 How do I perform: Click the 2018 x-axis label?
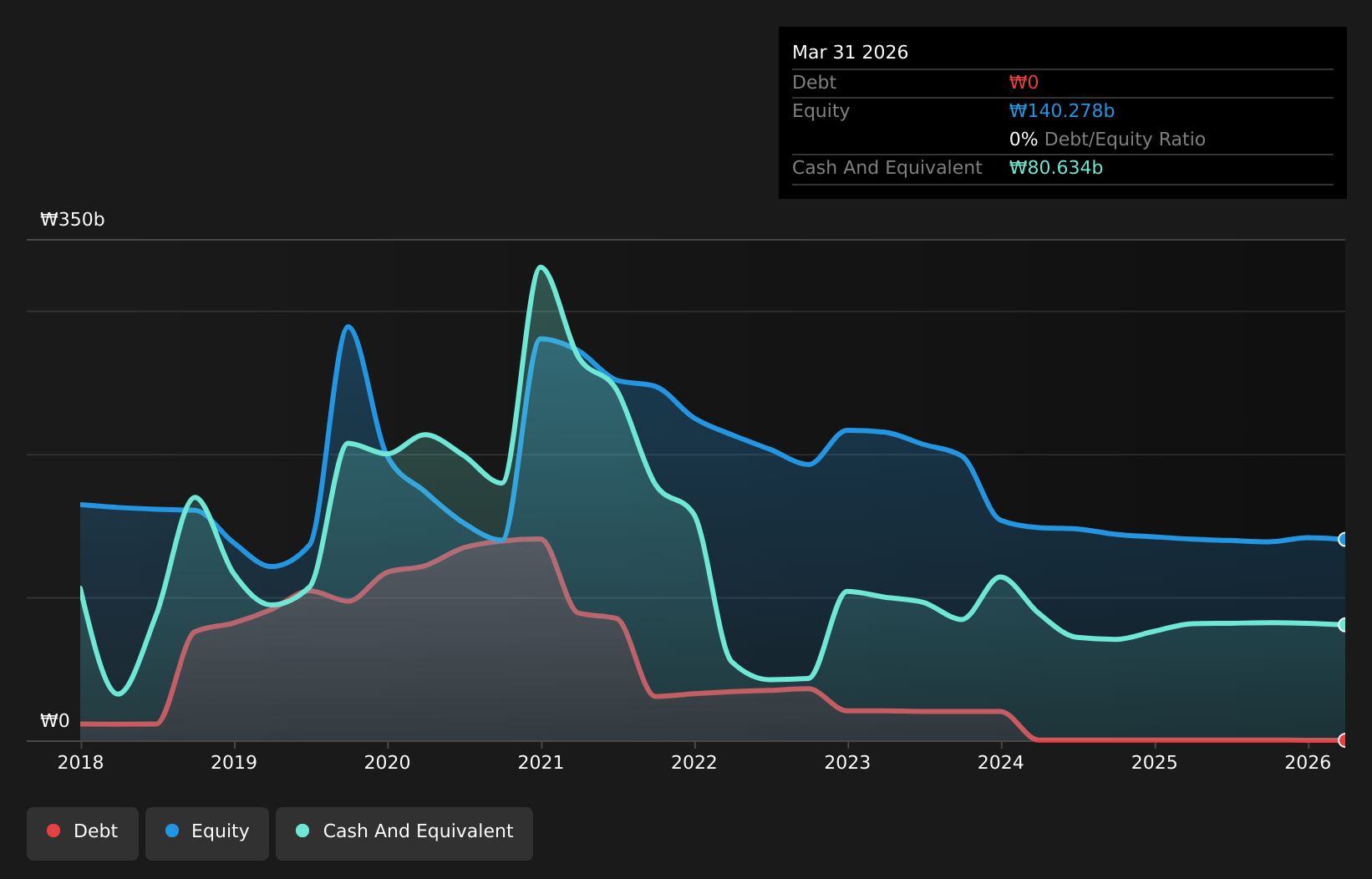81,763
